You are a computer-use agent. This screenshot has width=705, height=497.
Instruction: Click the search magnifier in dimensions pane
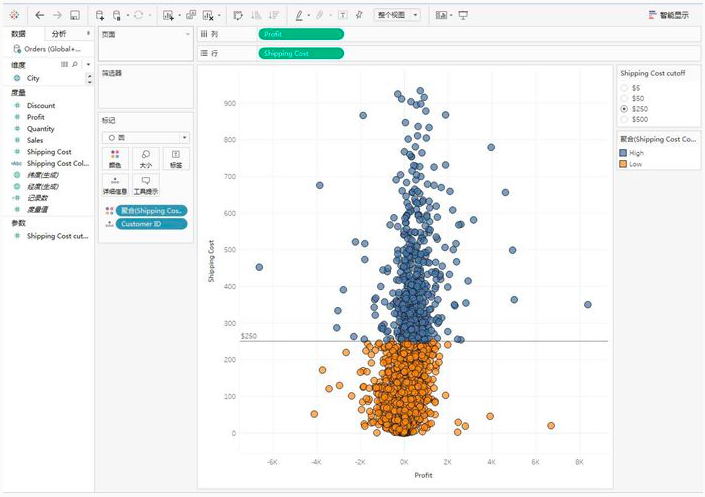tap(75, 64)
